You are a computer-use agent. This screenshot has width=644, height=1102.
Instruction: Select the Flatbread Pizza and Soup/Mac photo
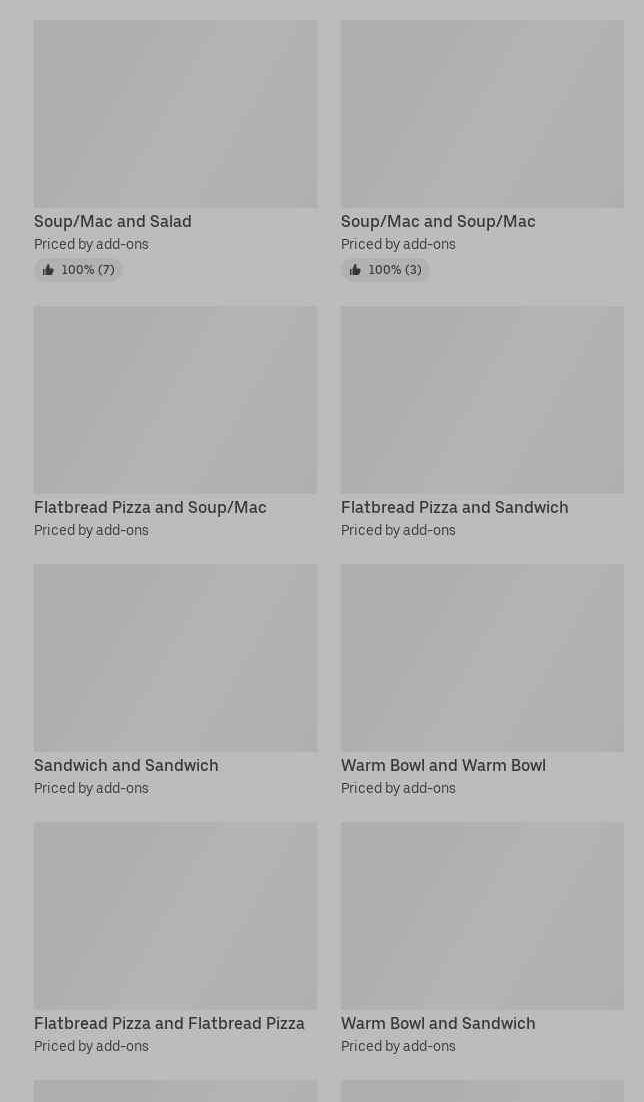[x=175, y=400]
